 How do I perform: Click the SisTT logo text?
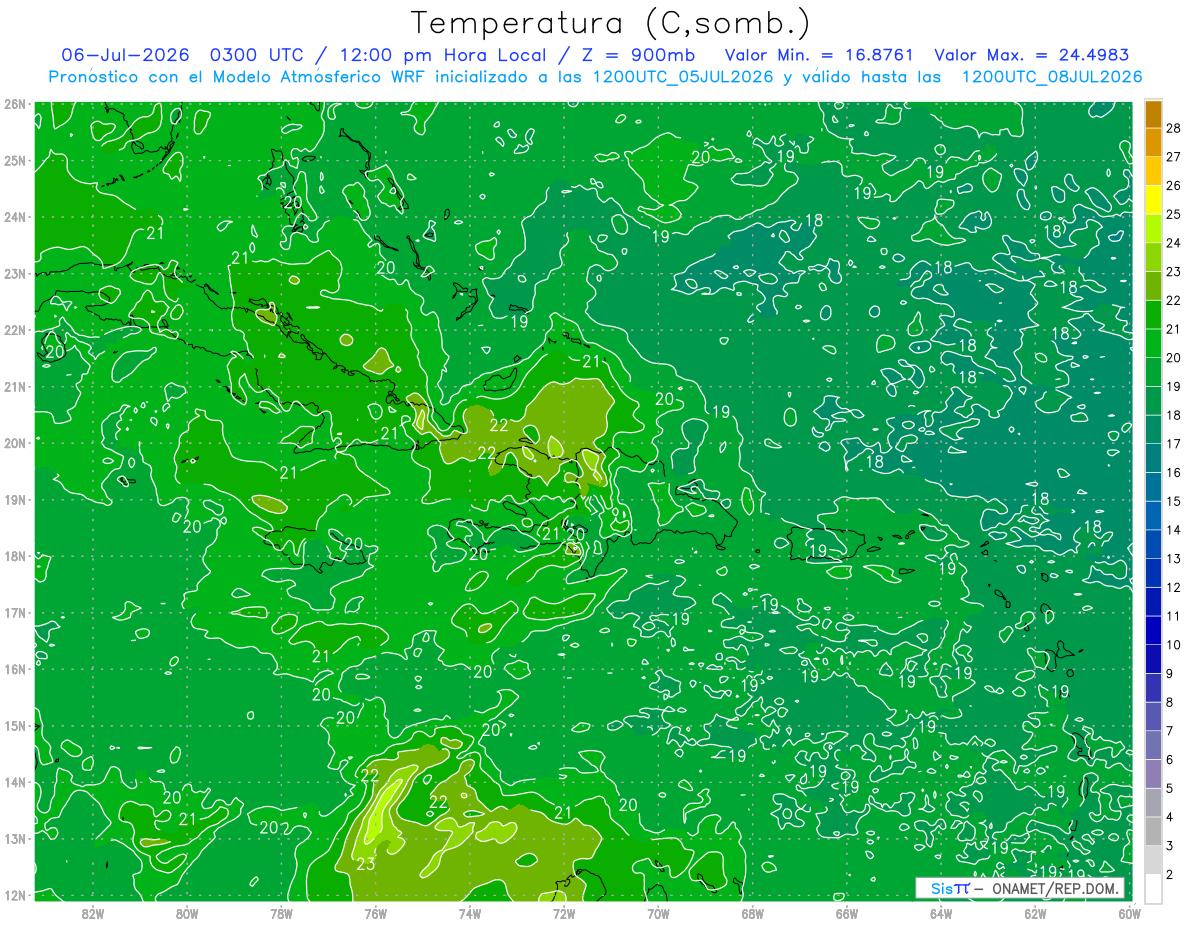pos(949,888)
